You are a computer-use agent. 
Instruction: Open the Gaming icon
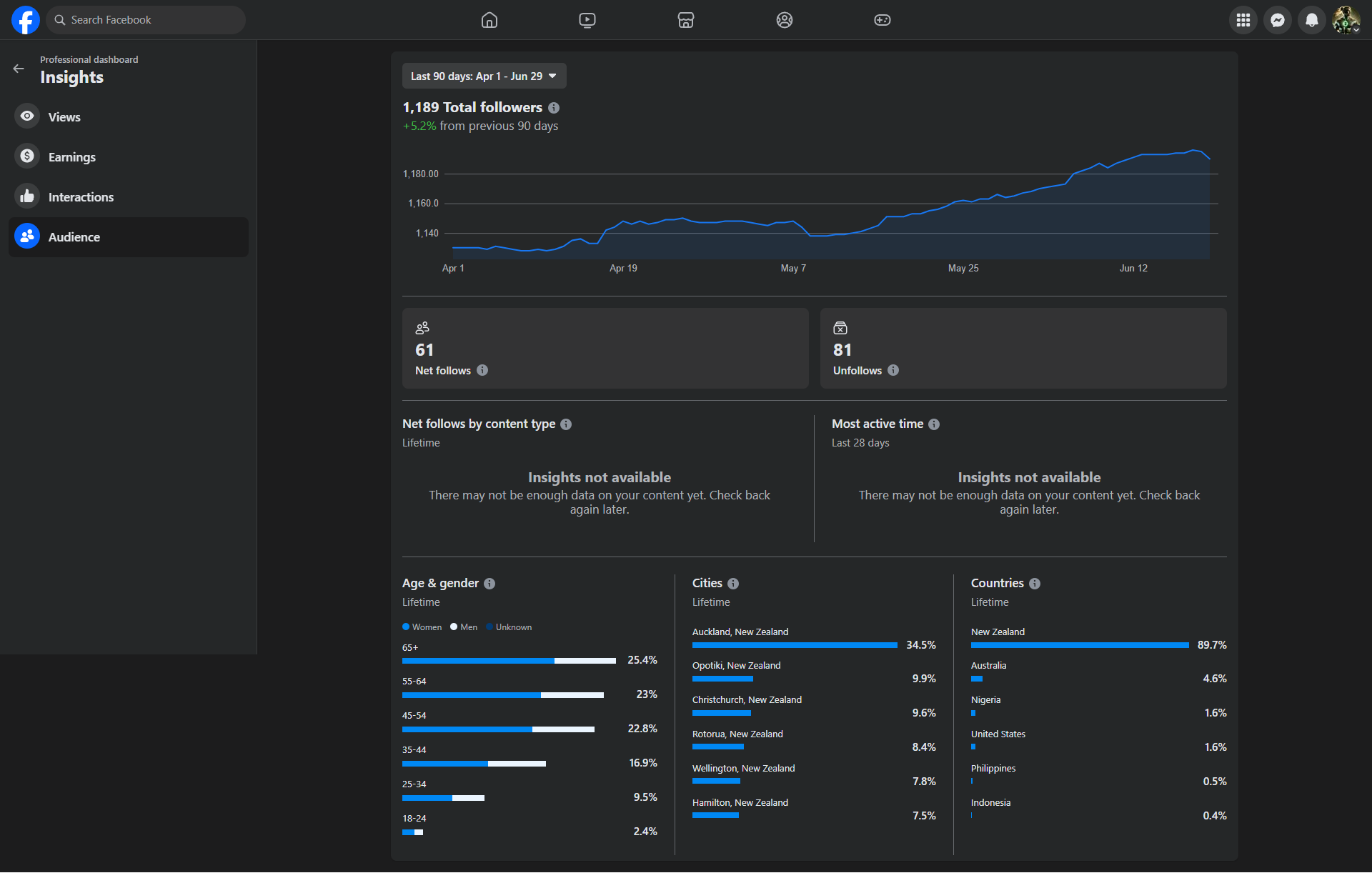point(883,20)
